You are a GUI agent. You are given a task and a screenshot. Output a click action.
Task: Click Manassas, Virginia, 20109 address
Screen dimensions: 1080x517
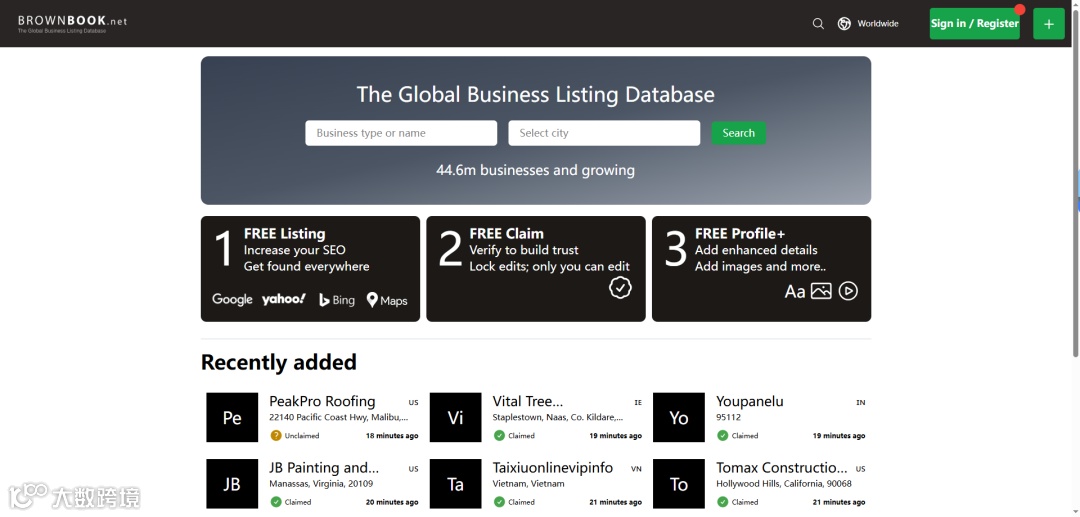321,483
